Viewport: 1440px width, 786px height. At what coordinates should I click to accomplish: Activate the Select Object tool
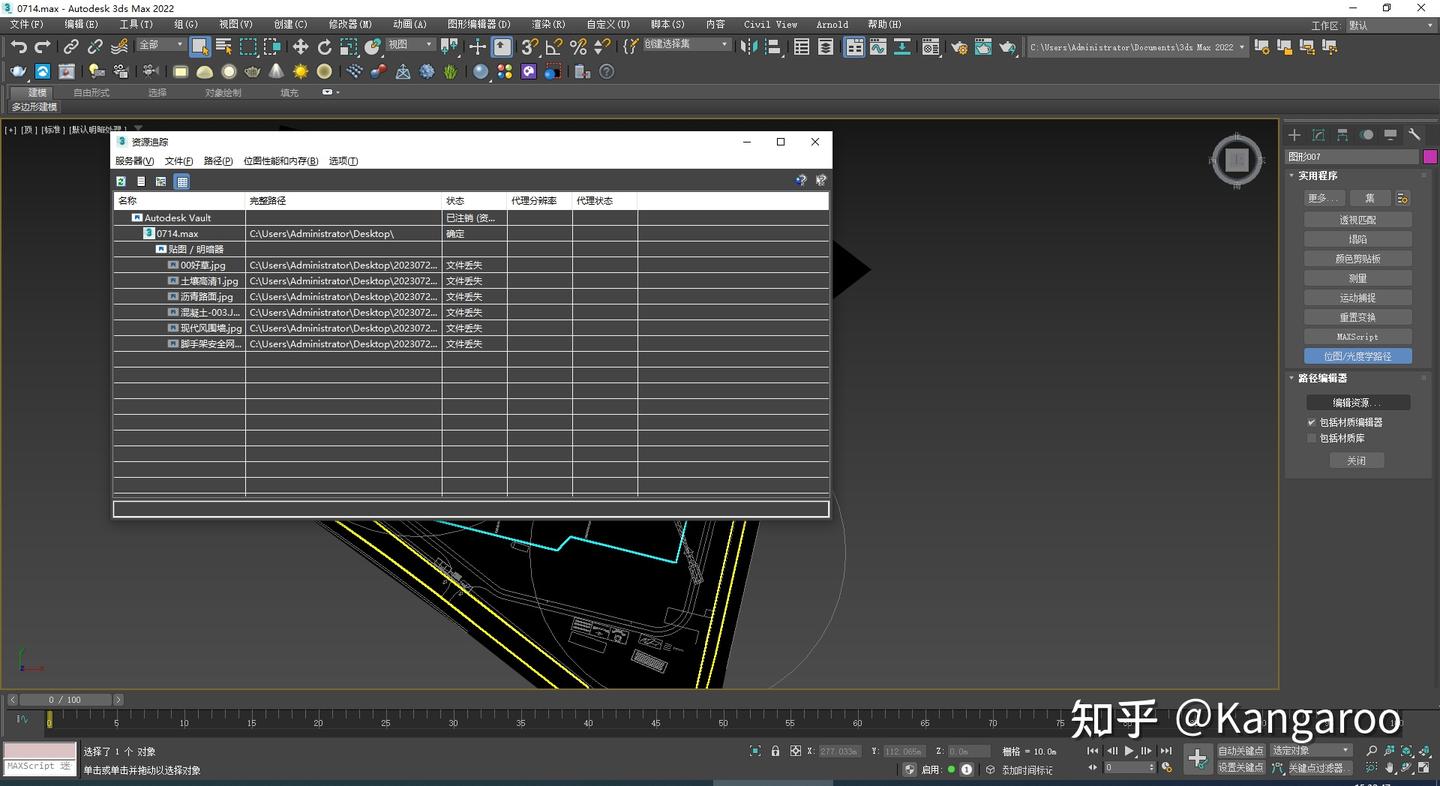[200, 47]
